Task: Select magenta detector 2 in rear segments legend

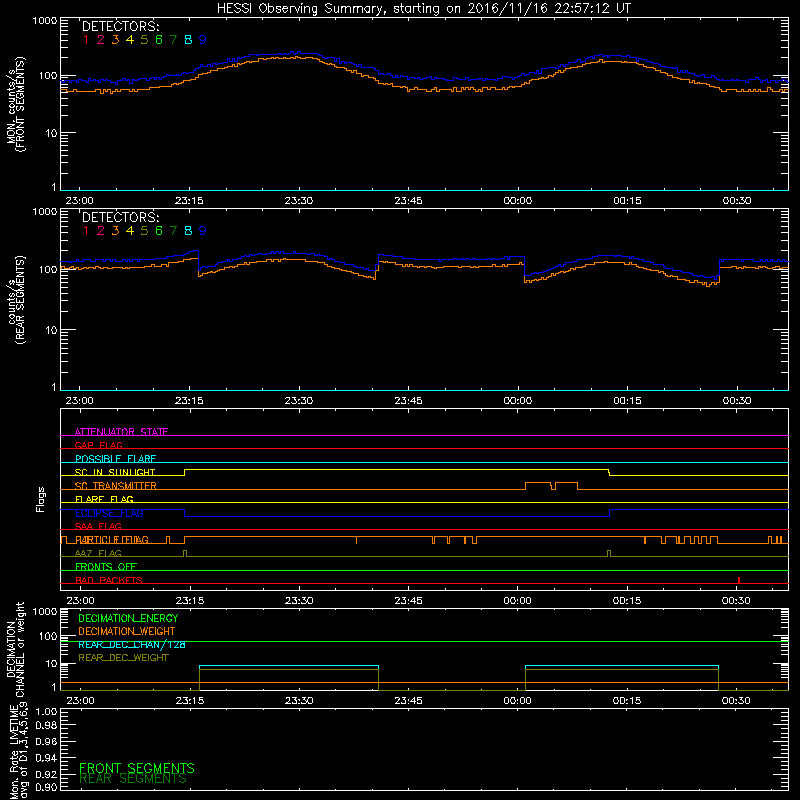Action: coord(101,231)
